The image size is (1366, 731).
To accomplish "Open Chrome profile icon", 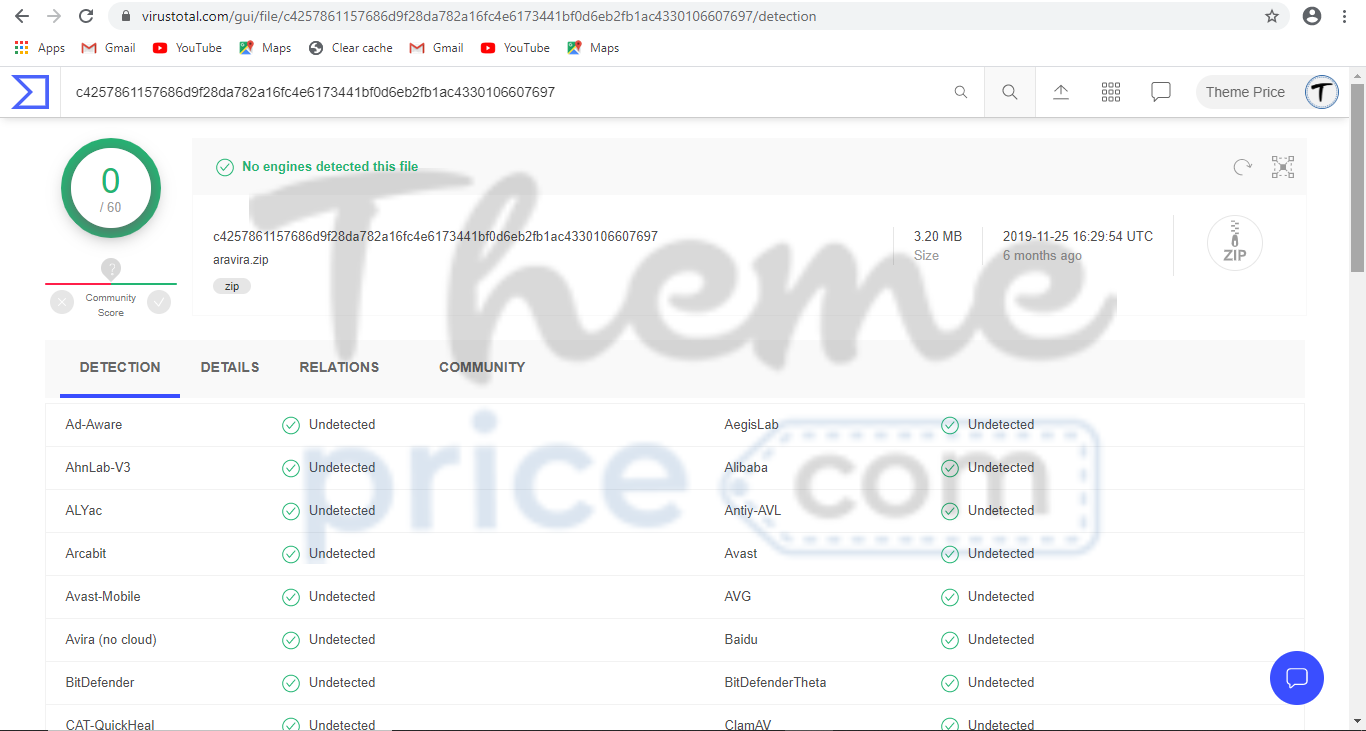I will 1312,16.
